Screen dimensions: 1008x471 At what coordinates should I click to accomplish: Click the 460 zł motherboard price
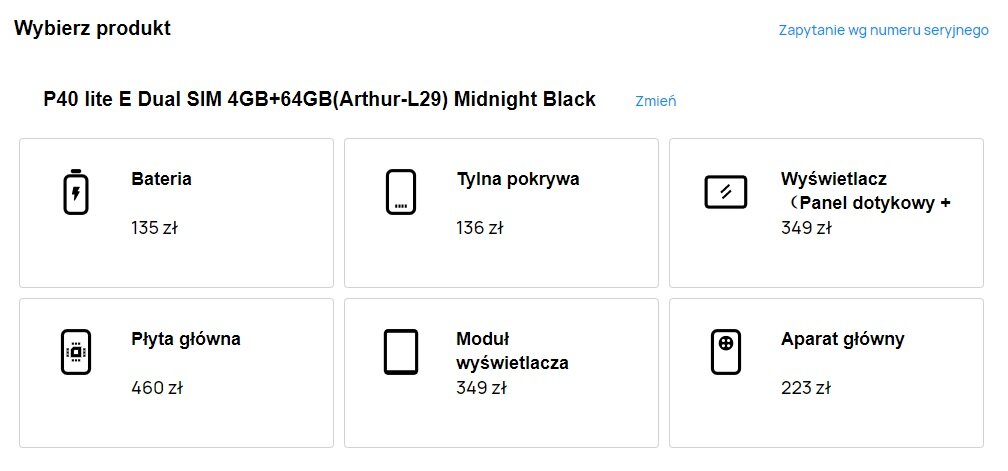156,387
